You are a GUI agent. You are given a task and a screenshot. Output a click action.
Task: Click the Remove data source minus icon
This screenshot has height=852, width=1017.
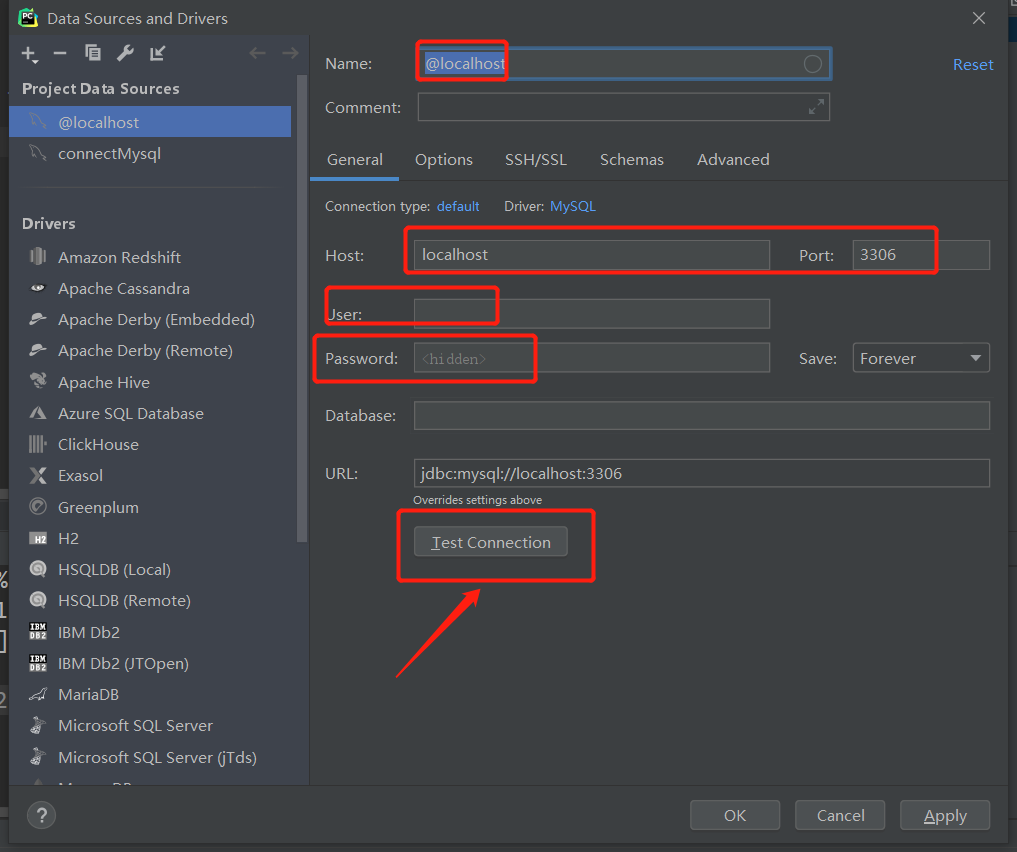(x=60, y=53)
